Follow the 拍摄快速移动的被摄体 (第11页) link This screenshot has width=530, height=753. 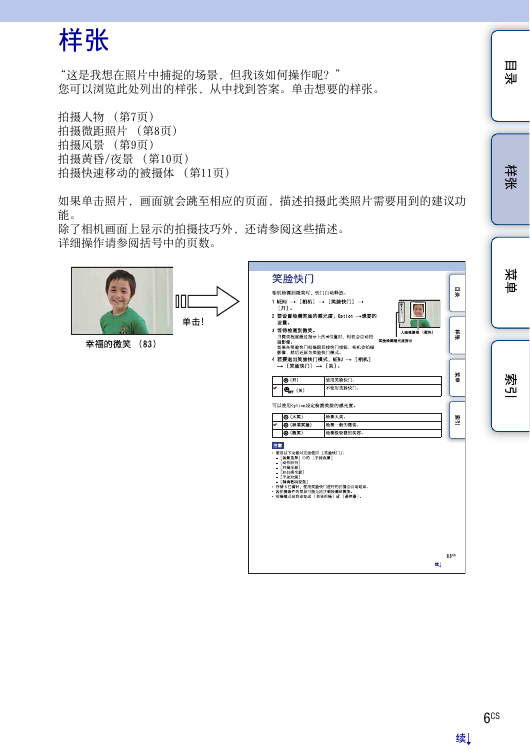[x=144, y=172]
